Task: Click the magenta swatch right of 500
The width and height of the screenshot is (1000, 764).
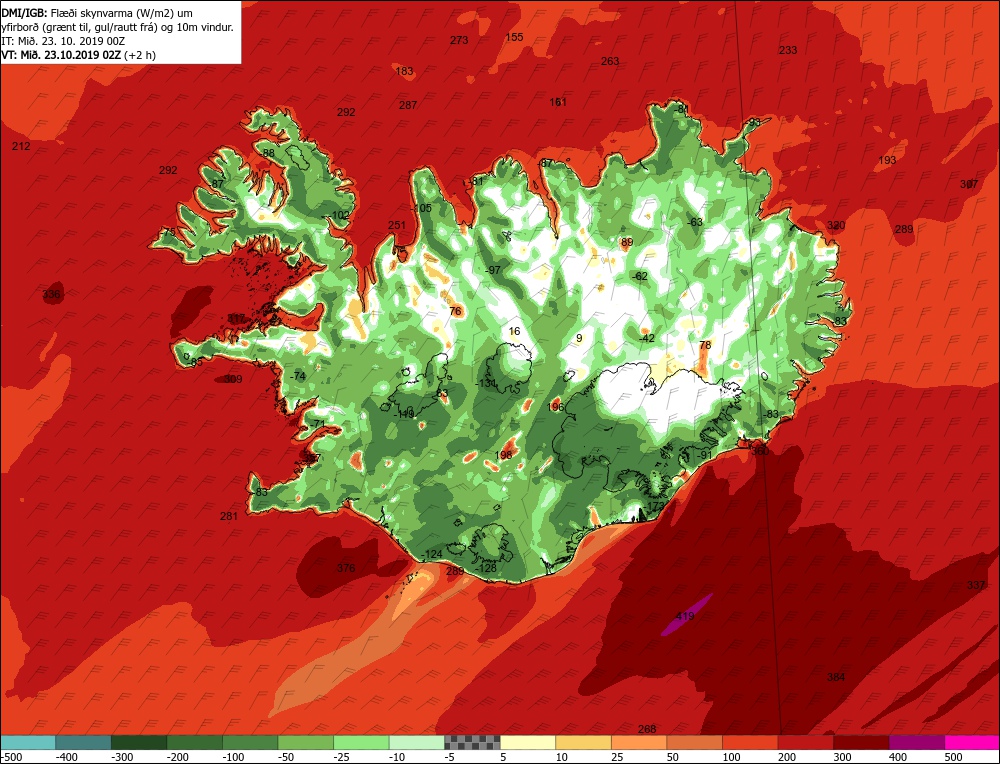Action: tap(972, 742)
